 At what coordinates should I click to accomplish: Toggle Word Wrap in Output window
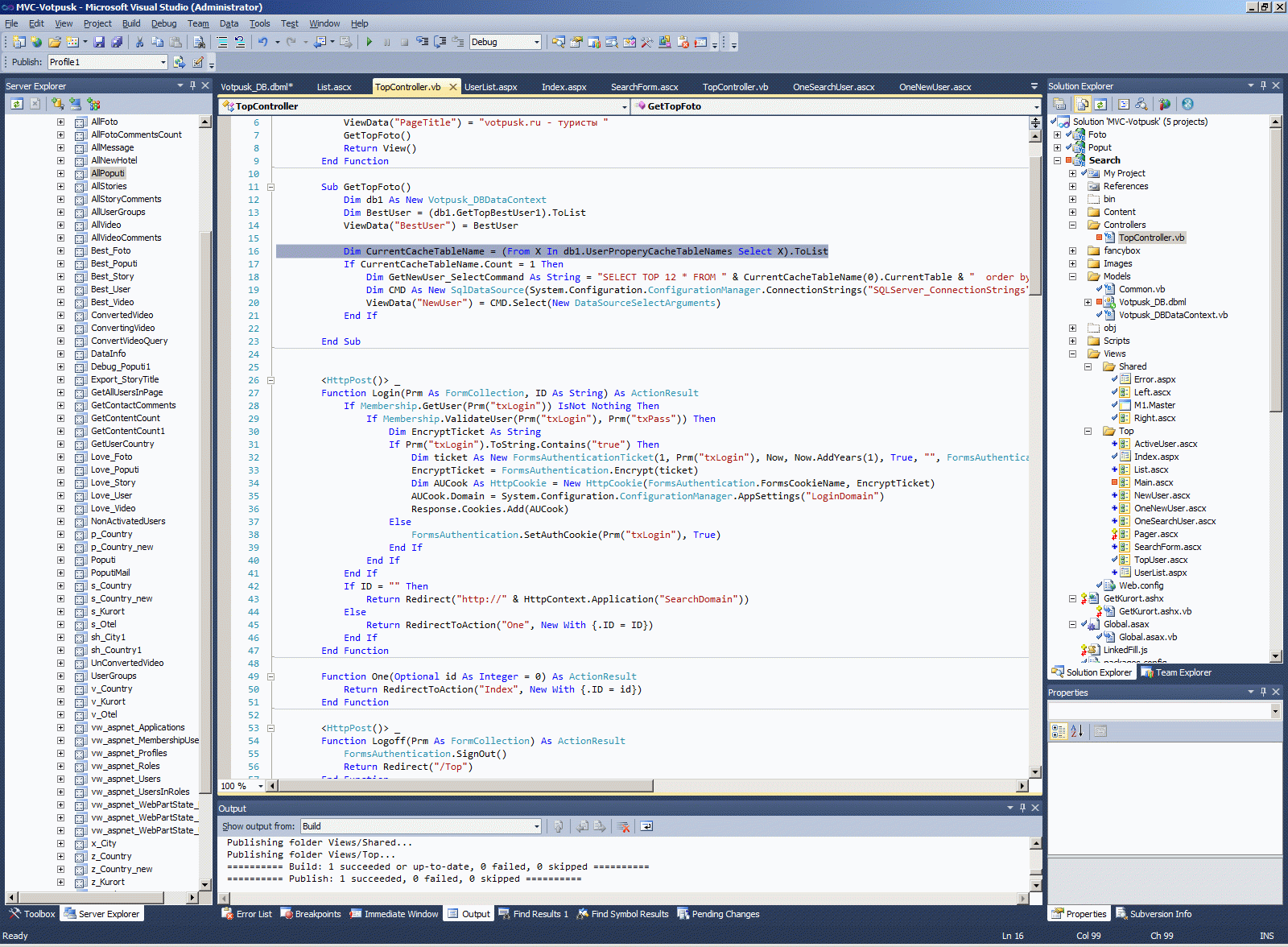[646, 826]
